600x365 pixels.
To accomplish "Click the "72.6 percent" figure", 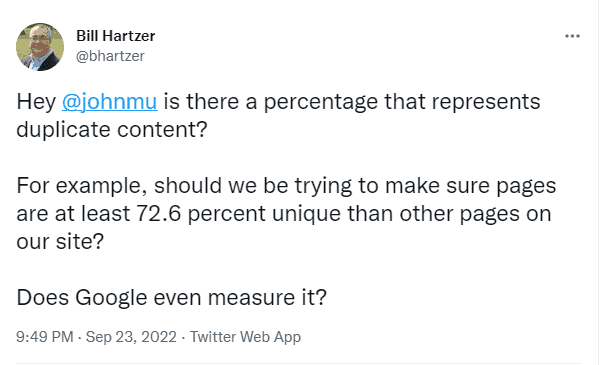I will click(x=201, y=213).
